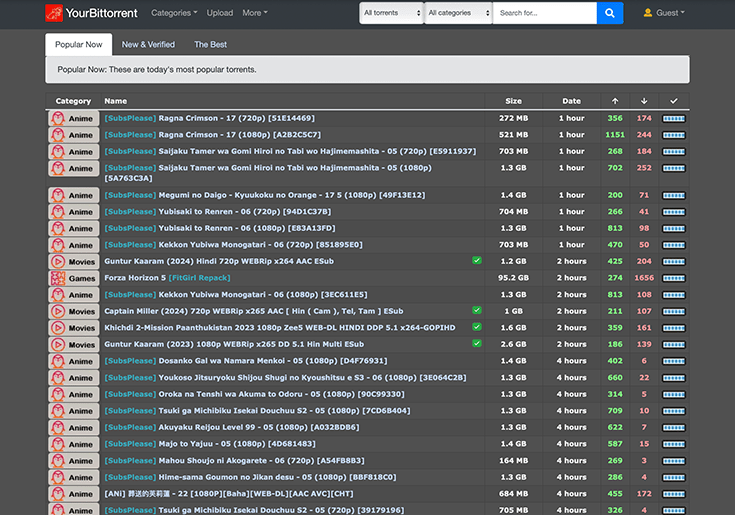Click the 1656 leechers value

pos(644,278)
